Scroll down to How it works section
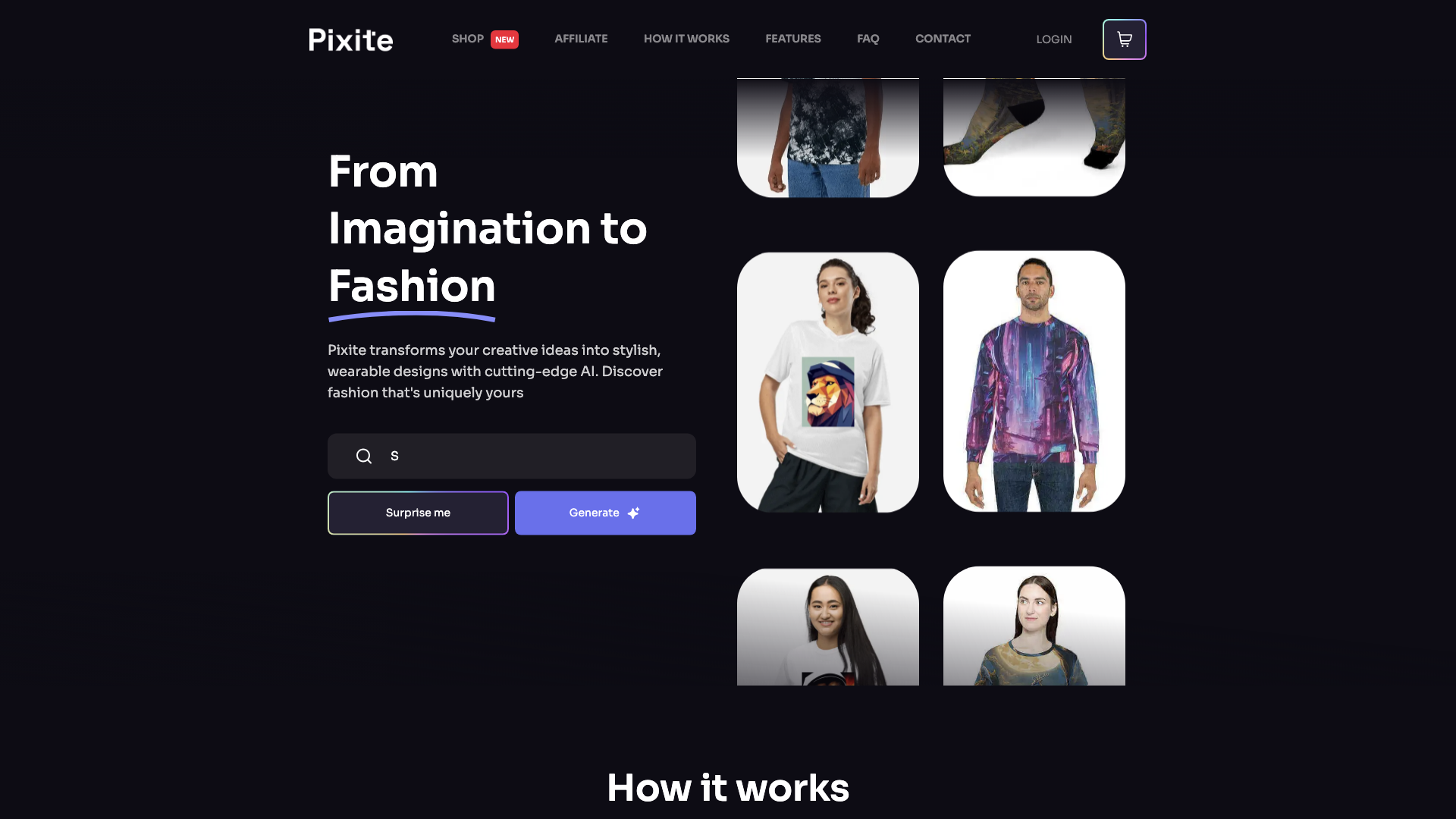Viewport: 1456px width, 819px height. [x=728, y=788]
